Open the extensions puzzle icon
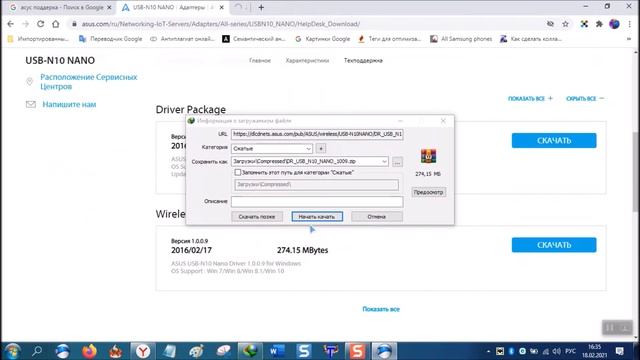 click(x=599, y=24)
